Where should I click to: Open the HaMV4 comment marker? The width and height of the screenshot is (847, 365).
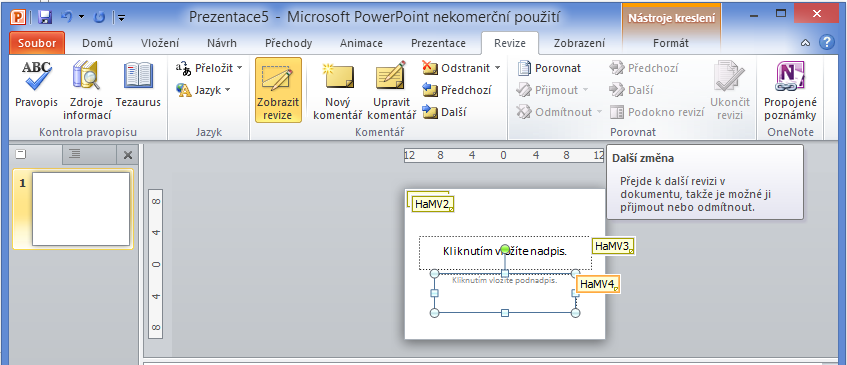pyautogui.click(x=597, y=283)
